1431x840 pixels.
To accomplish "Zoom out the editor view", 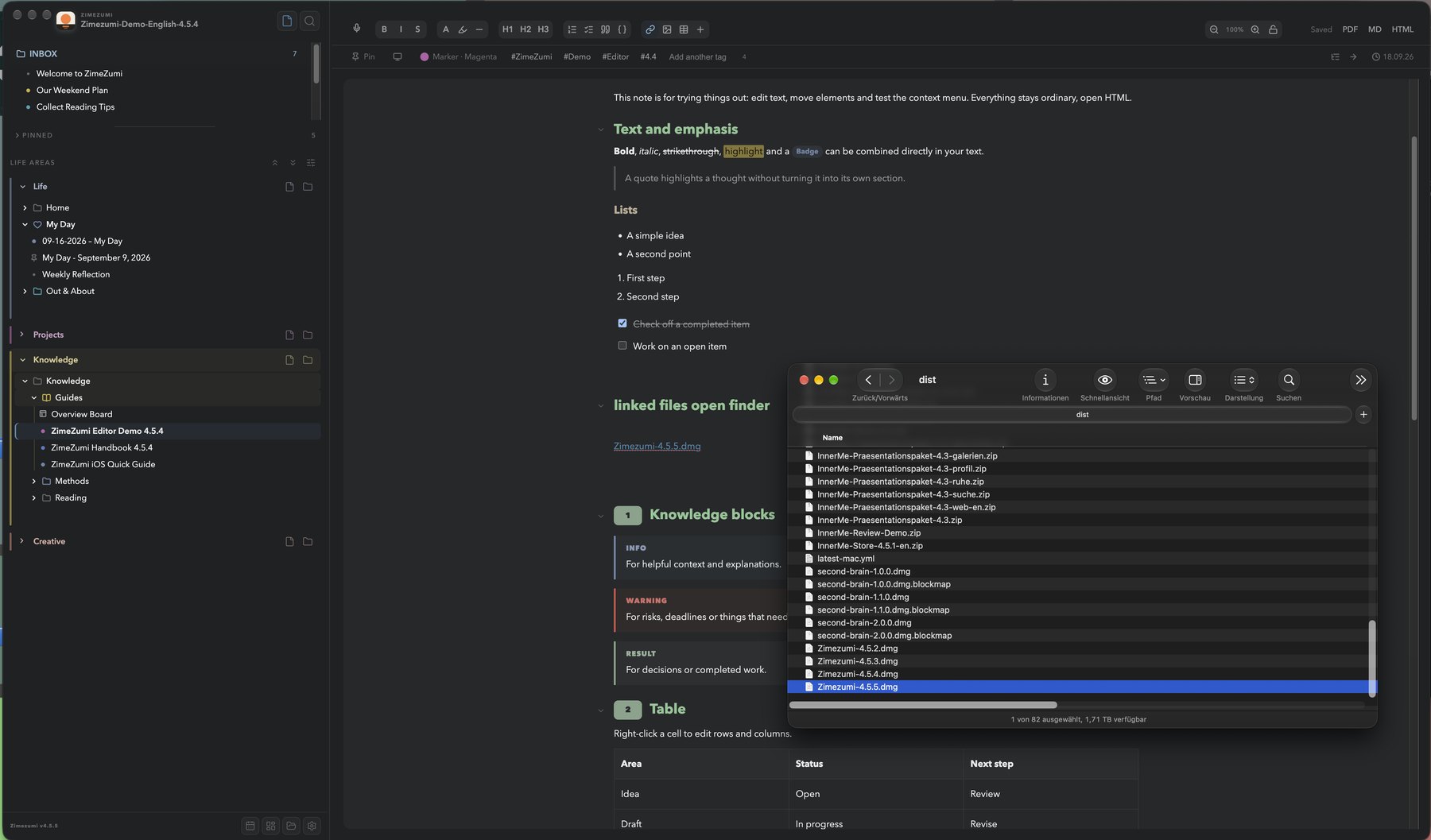I will (1214, 29).
